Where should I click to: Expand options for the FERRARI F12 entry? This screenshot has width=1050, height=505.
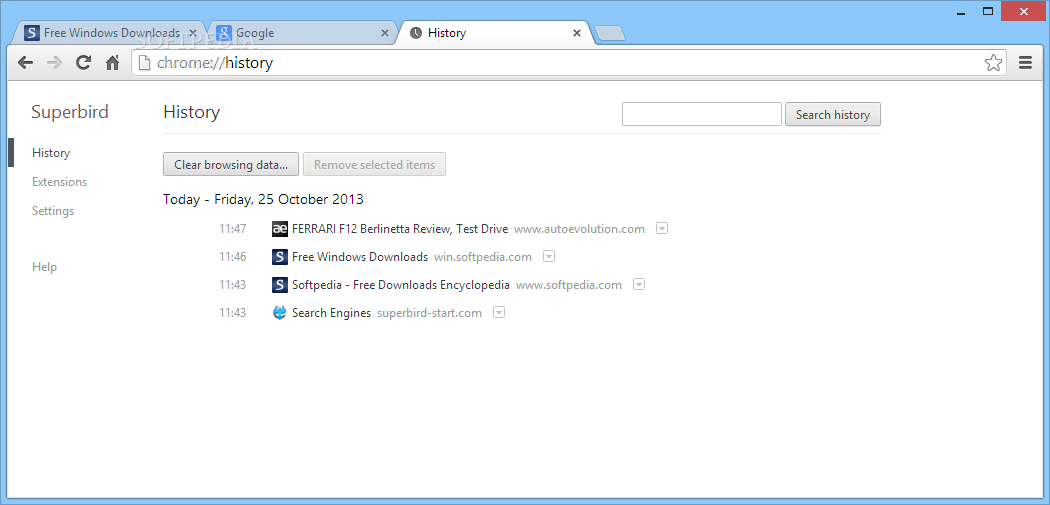(x=662, y=229)
